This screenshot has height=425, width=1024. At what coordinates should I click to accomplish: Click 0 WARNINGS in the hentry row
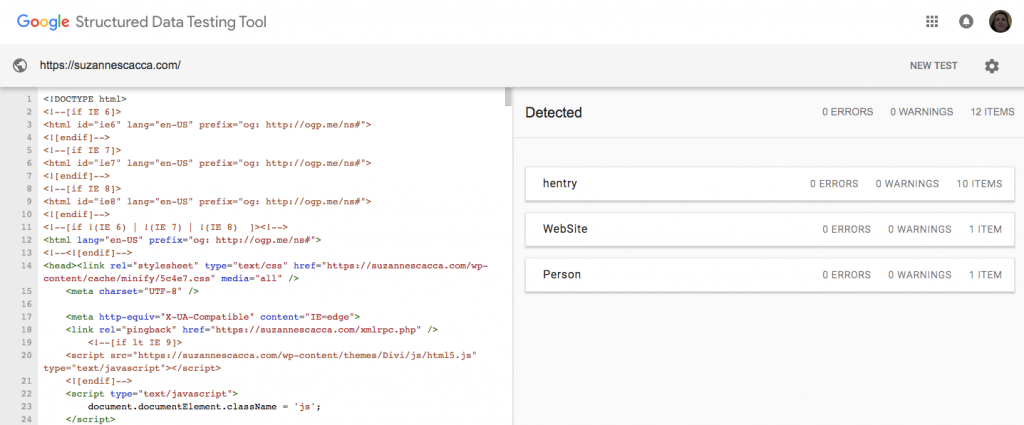pos(907,184)
